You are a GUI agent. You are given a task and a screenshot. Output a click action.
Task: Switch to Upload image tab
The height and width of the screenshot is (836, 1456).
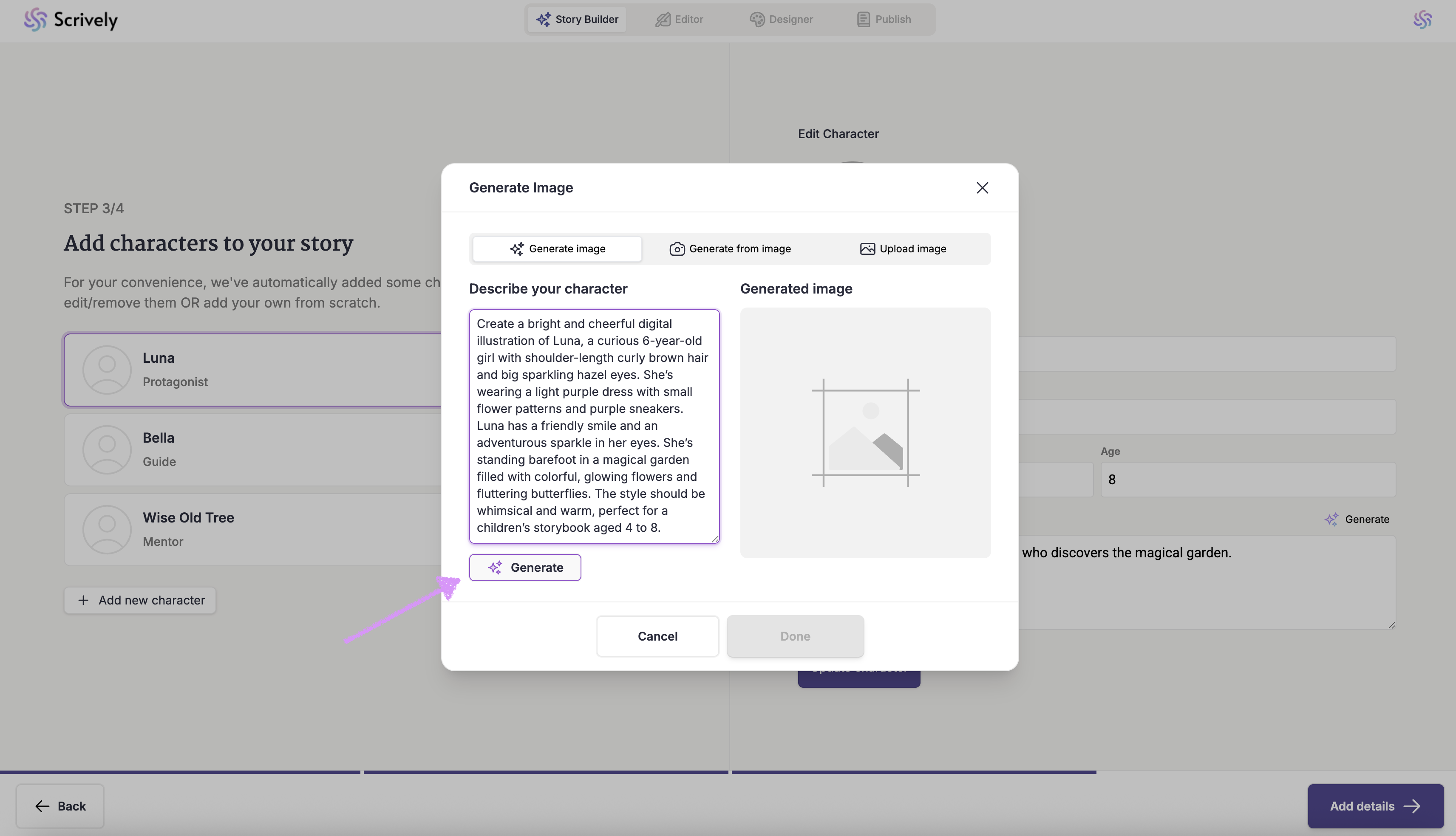pos(903,249)
